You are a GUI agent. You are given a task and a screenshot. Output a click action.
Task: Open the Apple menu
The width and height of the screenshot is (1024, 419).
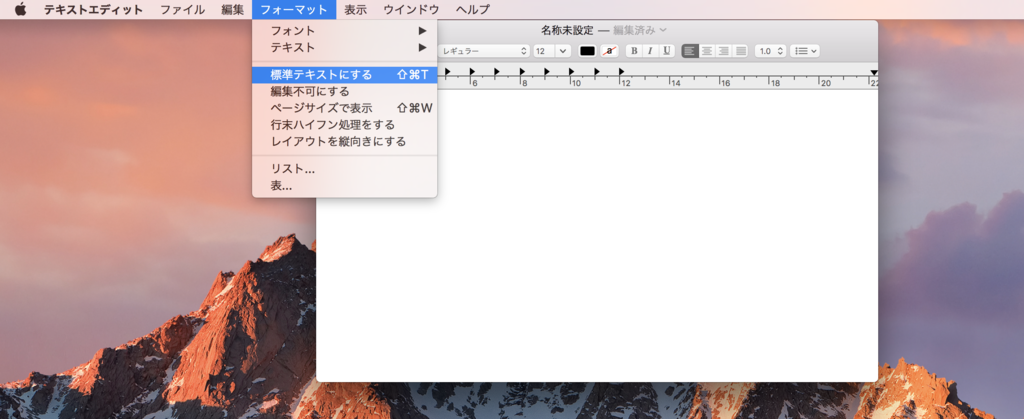coord(21,9)
